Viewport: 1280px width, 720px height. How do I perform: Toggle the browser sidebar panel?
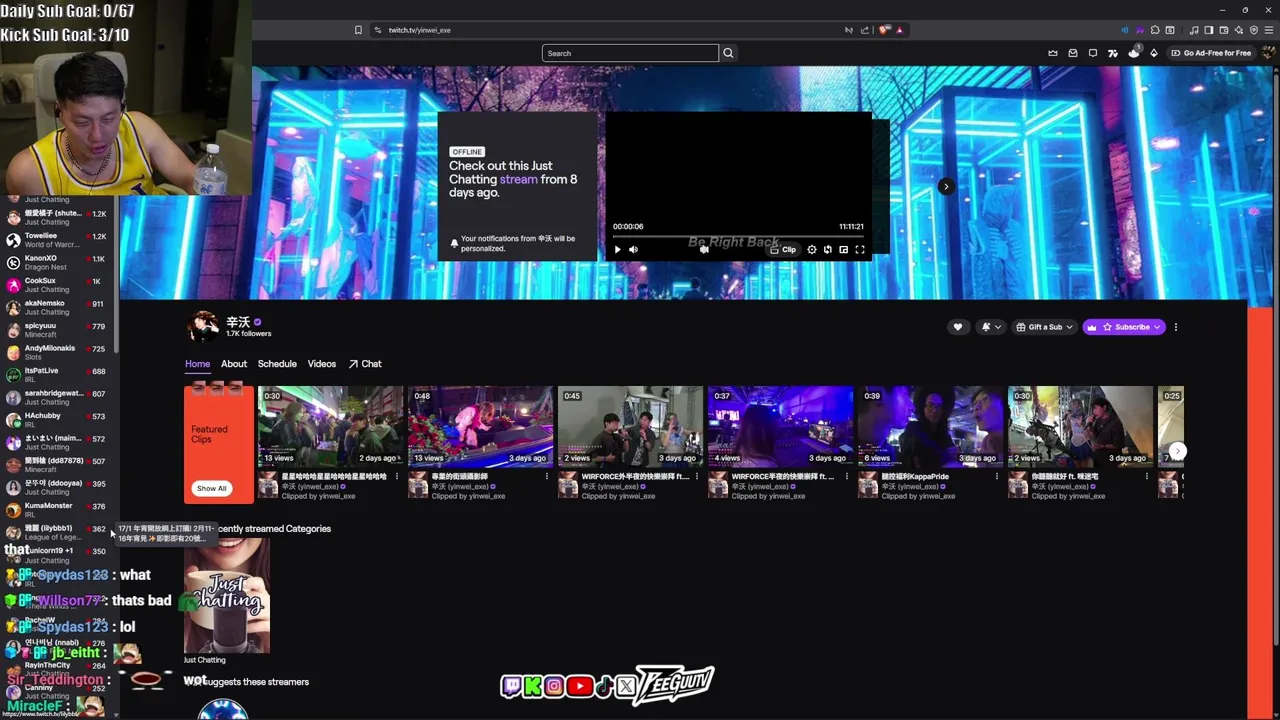[x=1209, y=30]
